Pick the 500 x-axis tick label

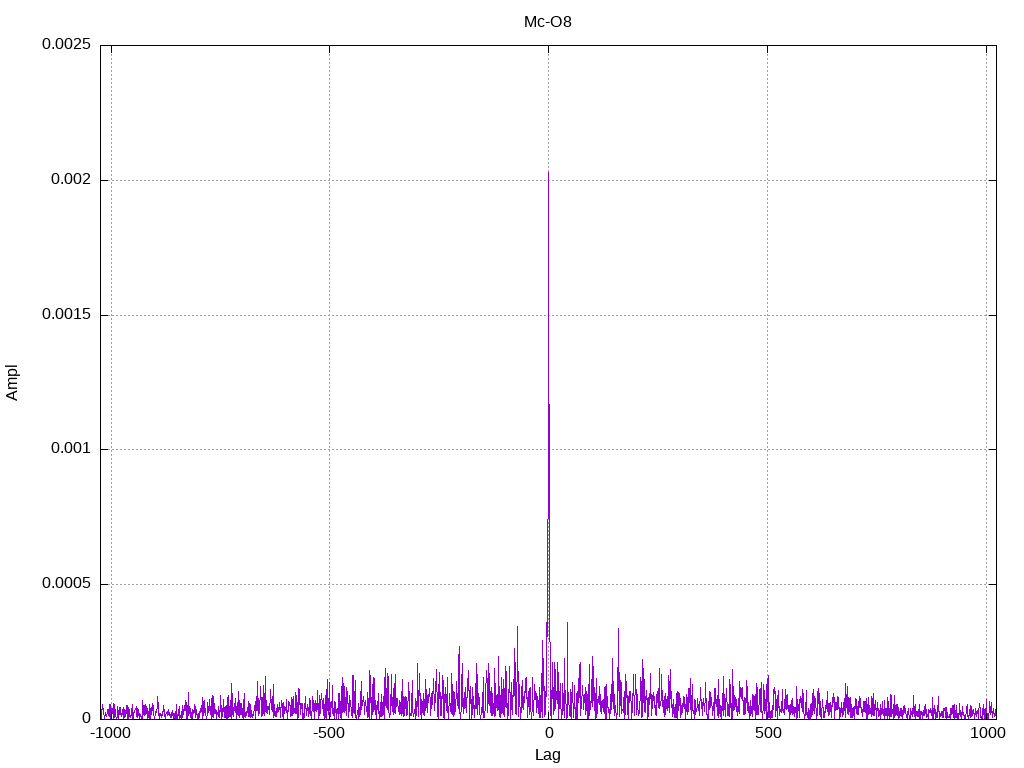pos(767,734)
